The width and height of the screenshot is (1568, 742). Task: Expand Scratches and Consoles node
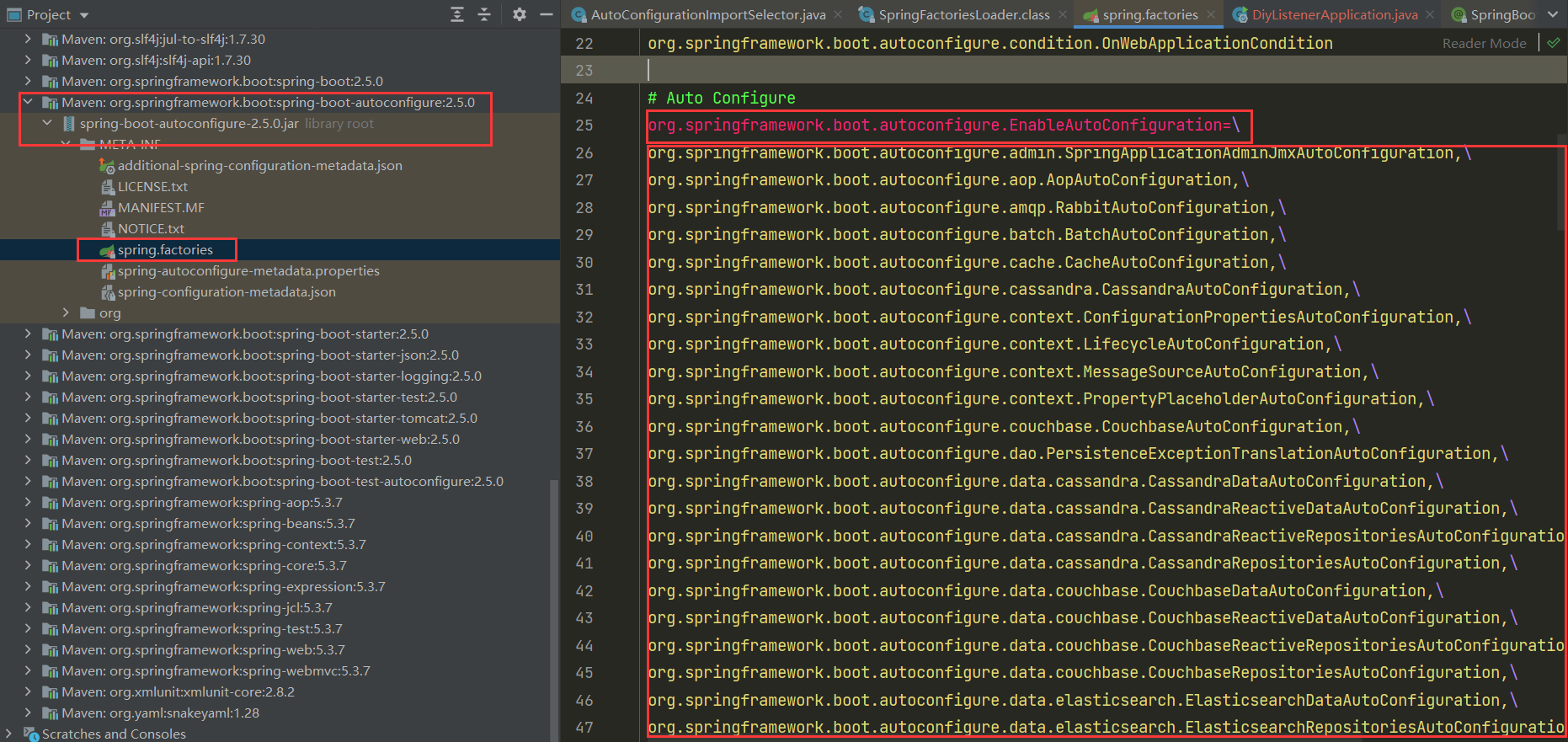coord(8,734)
